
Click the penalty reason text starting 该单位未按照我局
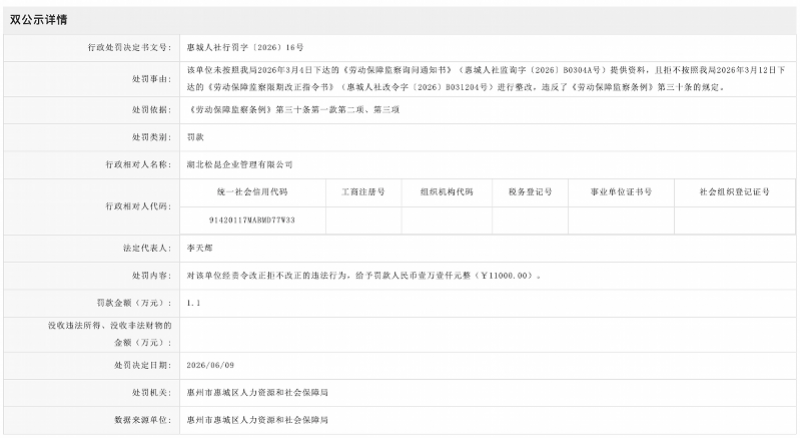coord(486,79)
